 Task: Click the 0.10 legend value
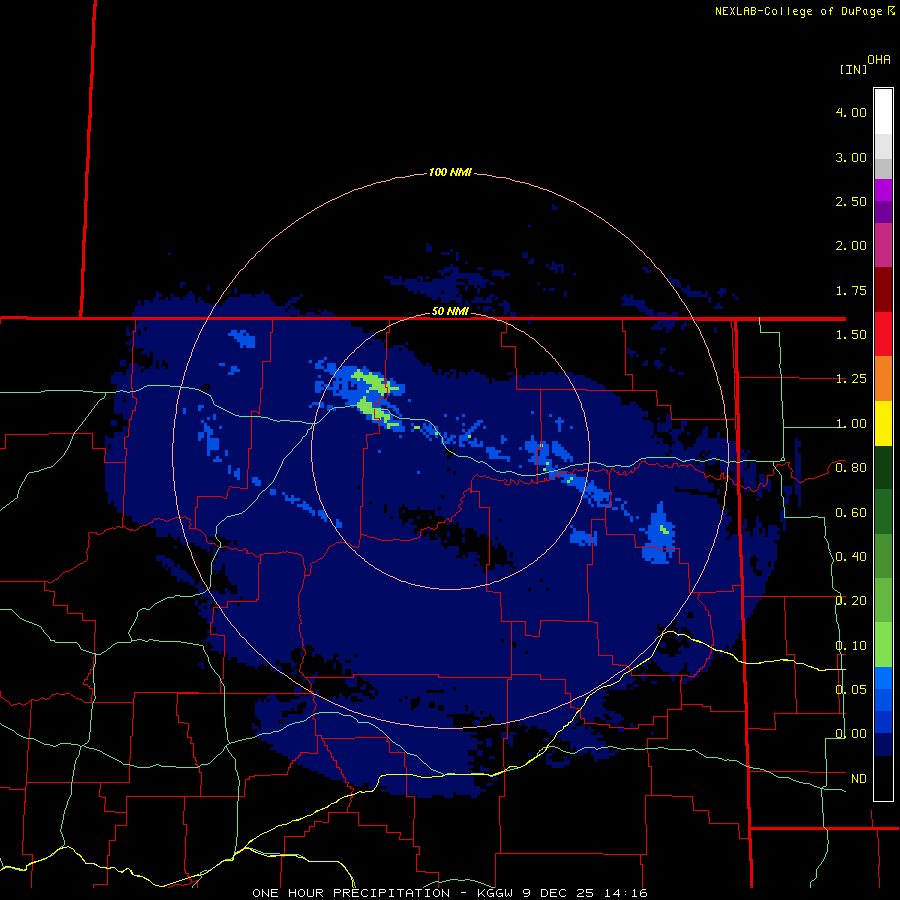(x=851, y=646)
